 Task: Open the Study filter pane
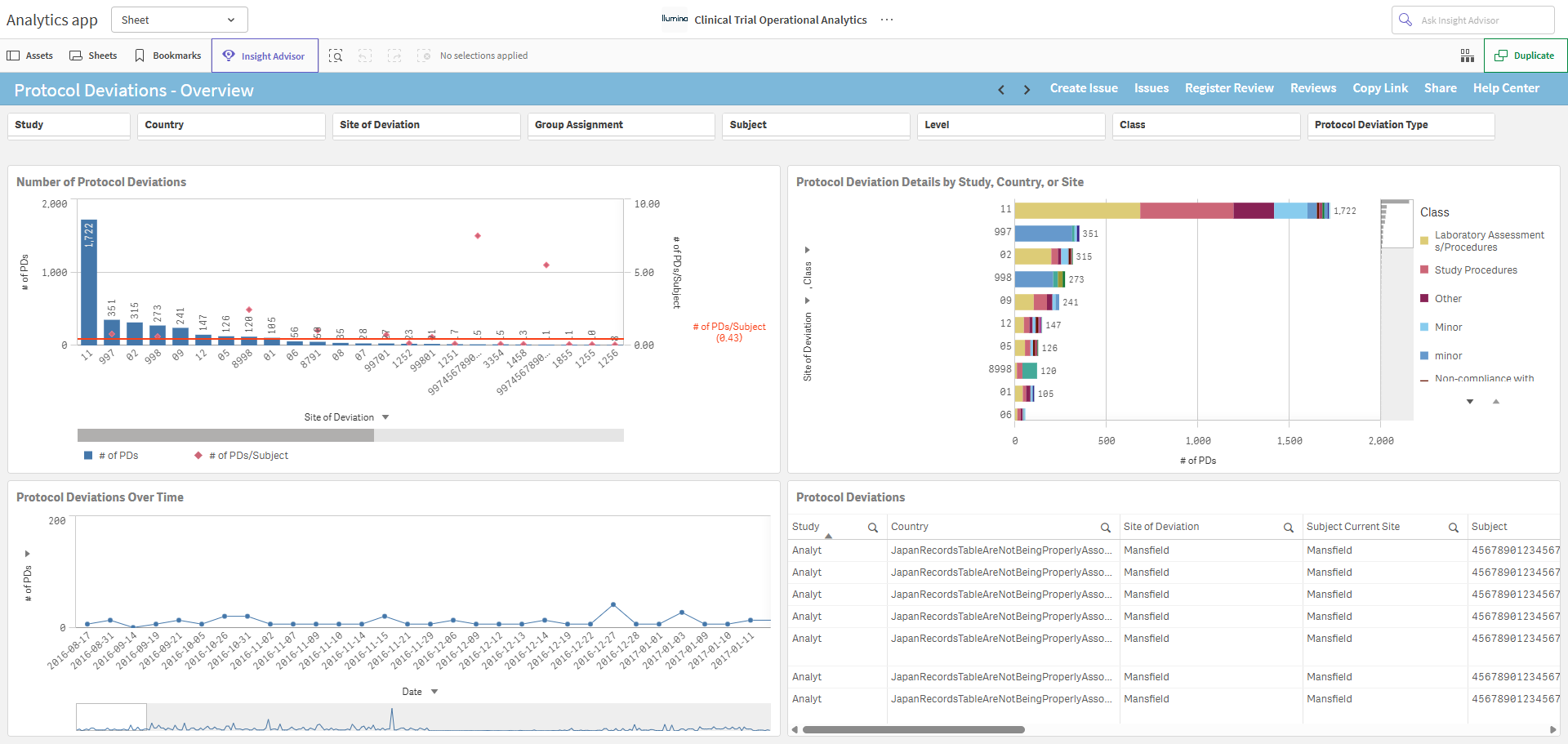pyautogui.click(x=69, y=125)
